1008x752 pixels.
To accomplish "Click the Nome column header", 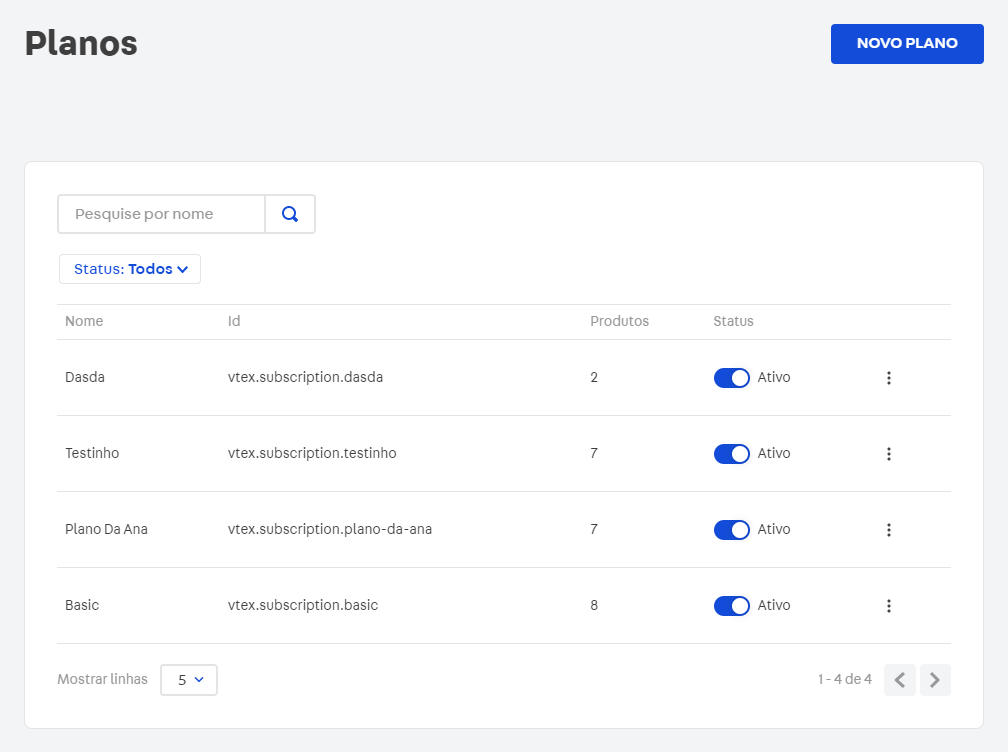I will tap(84, 321).
